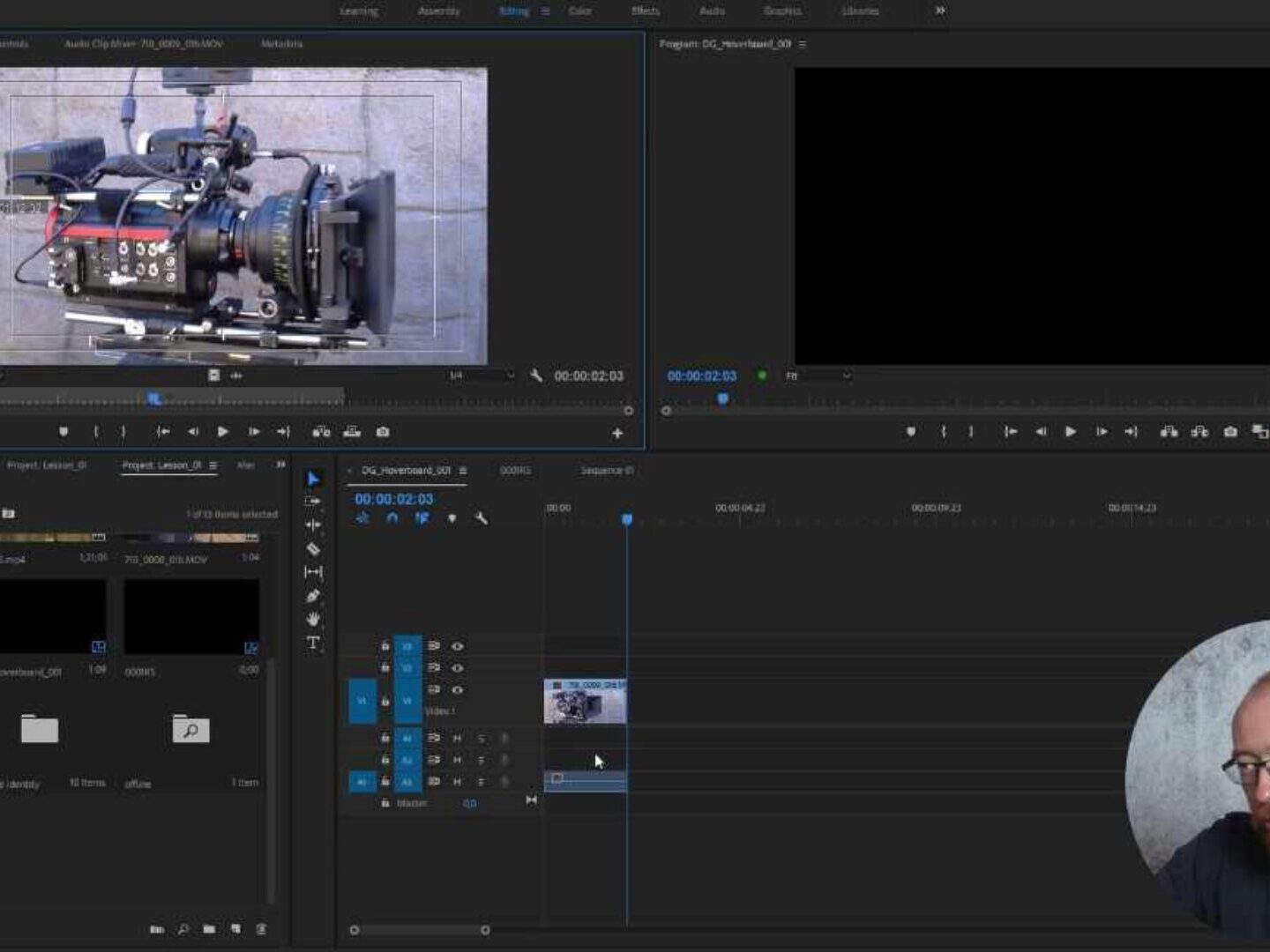Image resolution: width=1270 pixels, height=952 pixels.
Task: Switch to the Color workspace tab
Action: (x=579, y=11)
